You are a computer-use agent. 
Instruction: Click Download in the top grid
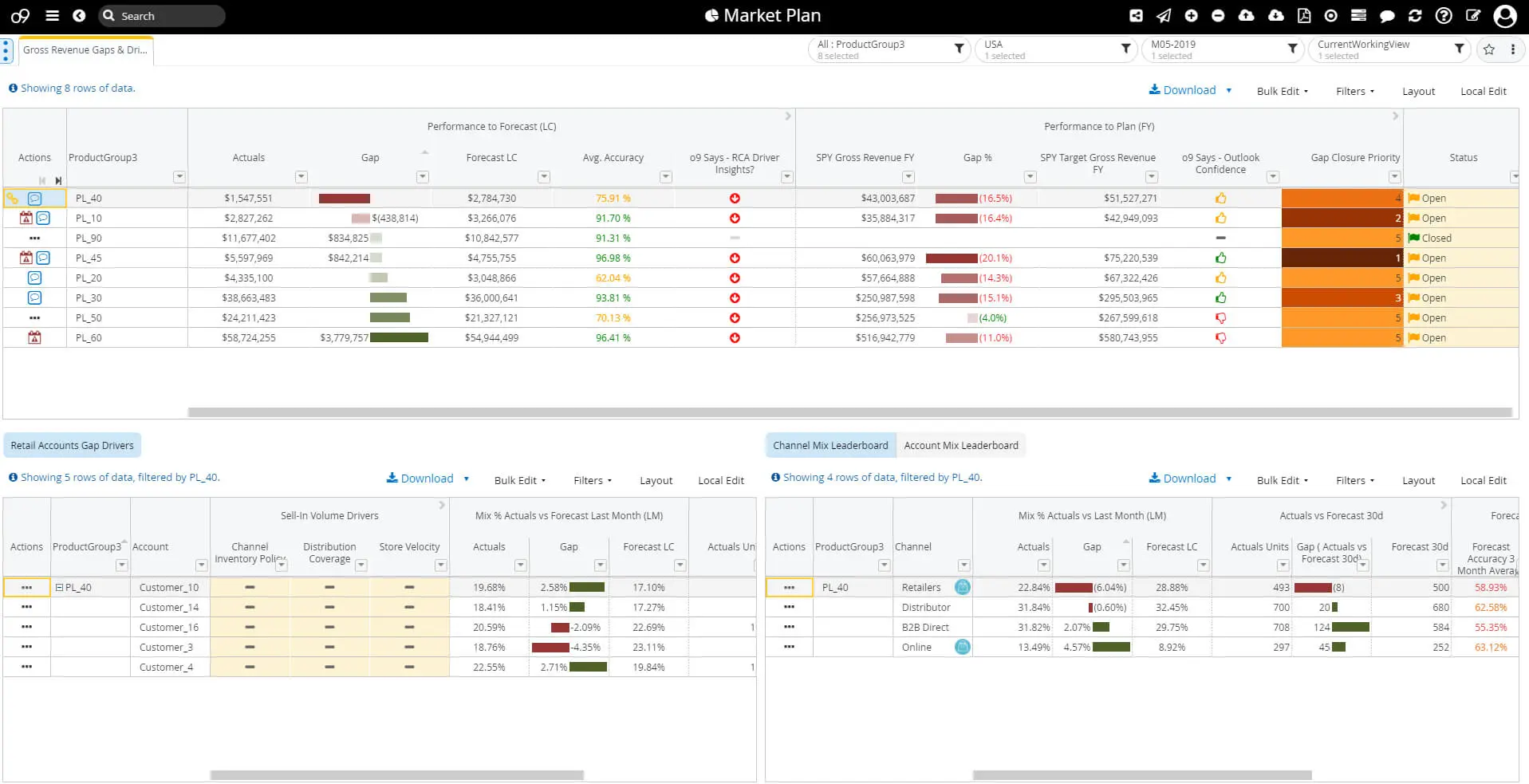(x=1182, y=90)
